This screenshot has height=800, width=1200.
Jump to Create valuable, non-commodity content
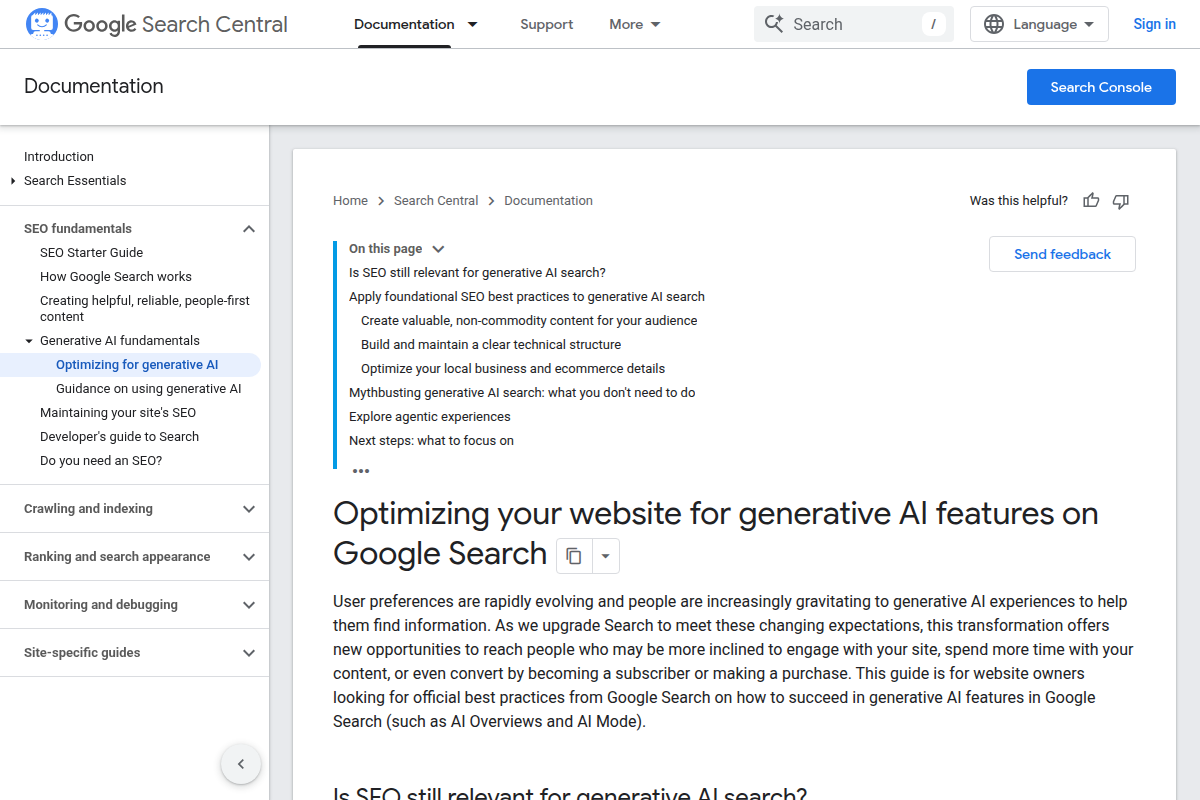(x=529, y=321)
